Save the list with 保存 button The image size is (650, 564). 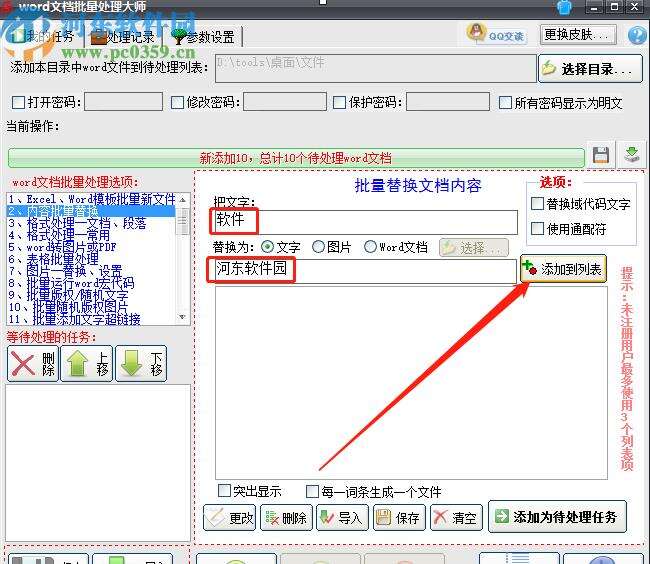[x=400, y=518]
